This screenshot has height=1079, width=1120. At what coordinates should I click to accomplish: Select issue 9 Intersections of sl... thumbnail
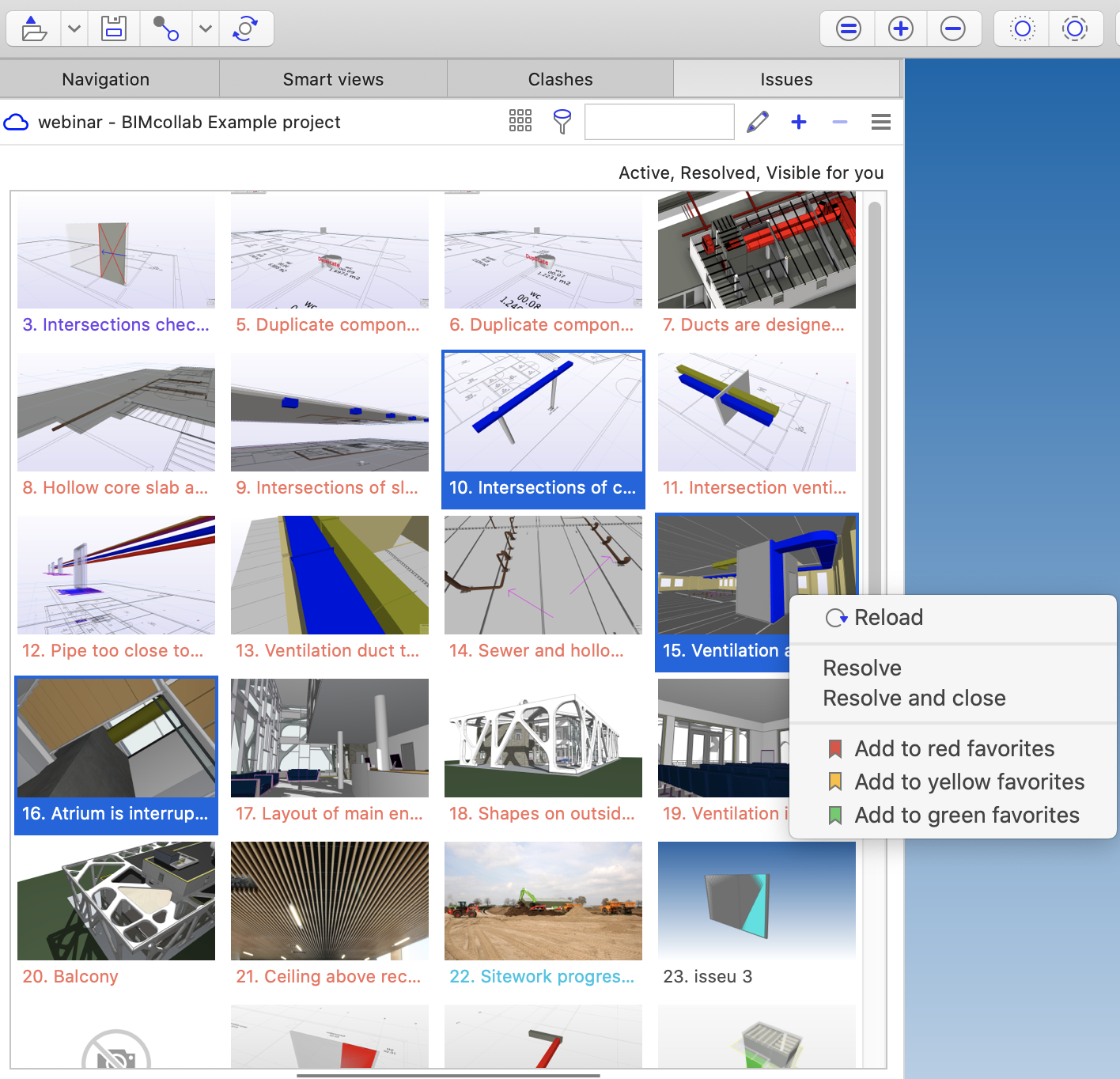point(330,412)
